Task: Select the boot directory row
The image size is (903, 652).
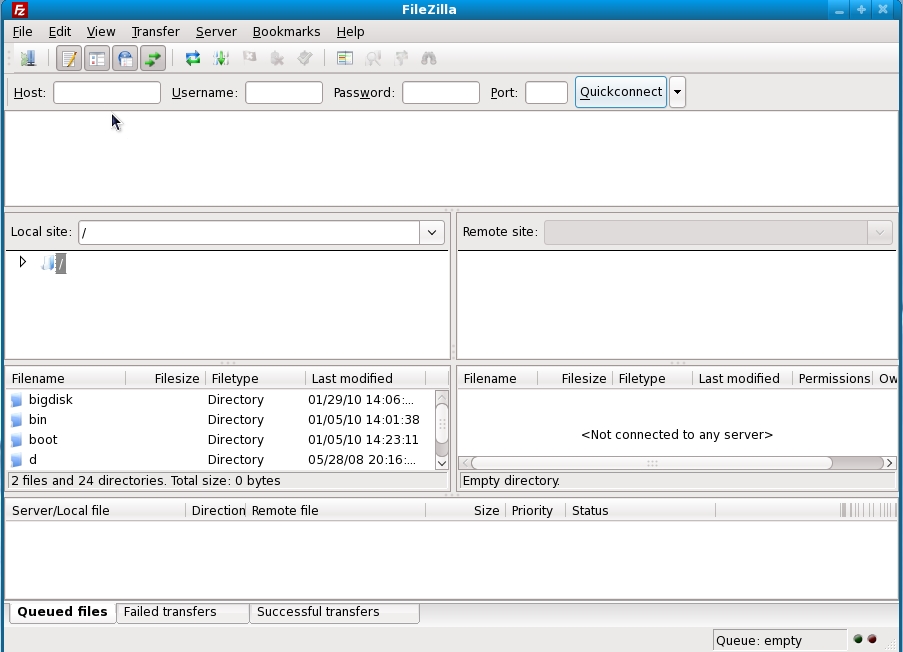Action: tap(221, 440)
